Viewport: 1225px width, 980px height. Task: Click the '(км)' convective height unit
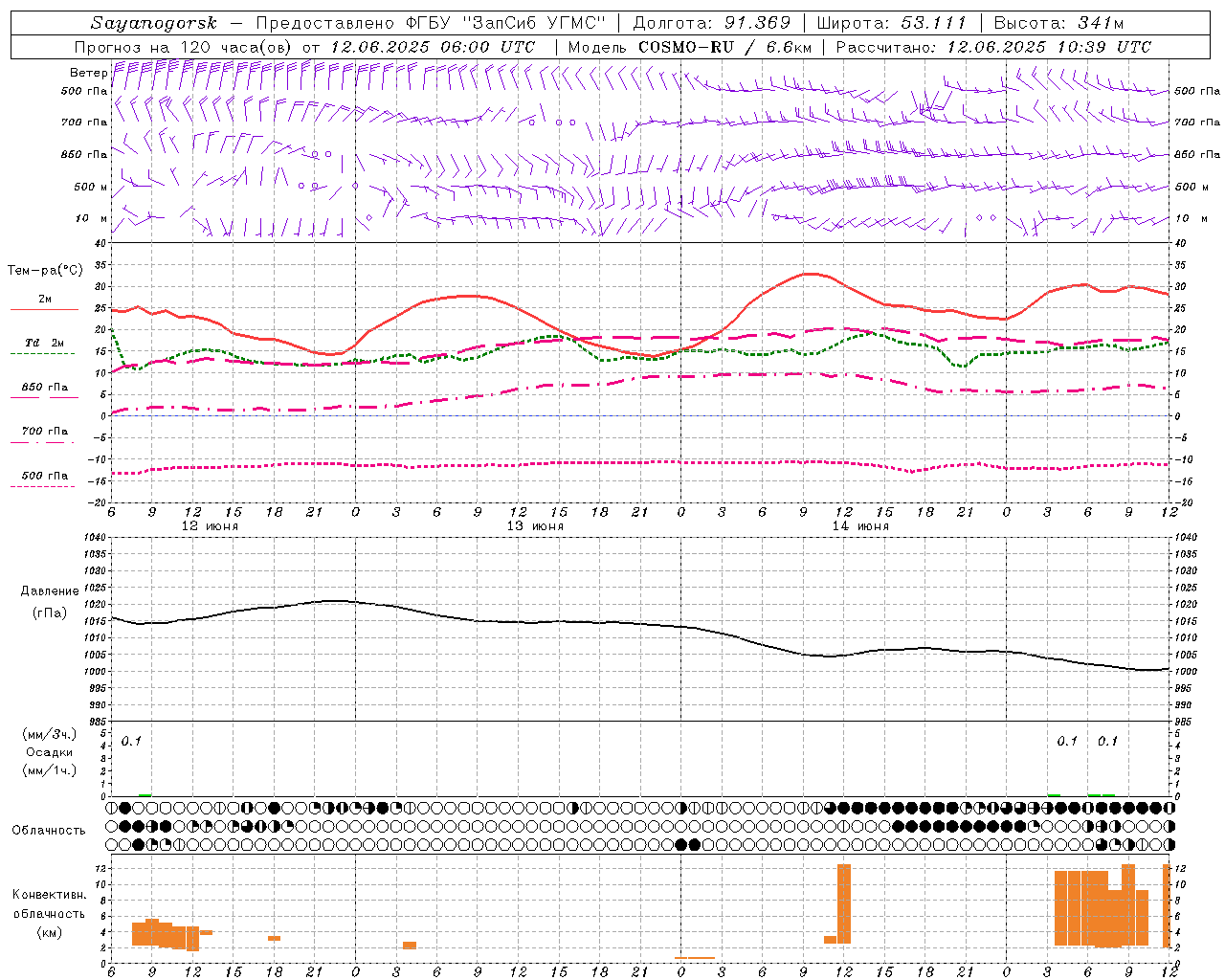(49, 932)
